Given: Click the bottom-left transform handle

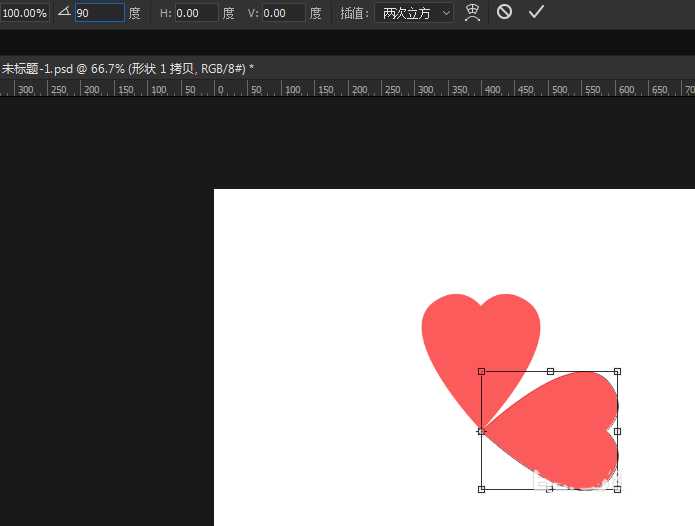Looking at the screenshot, I should (x=482, y=489).
